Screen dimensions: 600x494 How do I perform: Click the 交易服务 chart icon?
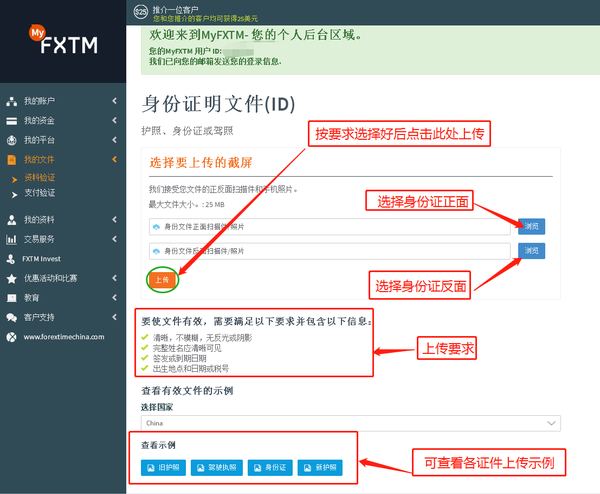pyautogui.click(x=12, y=239)
